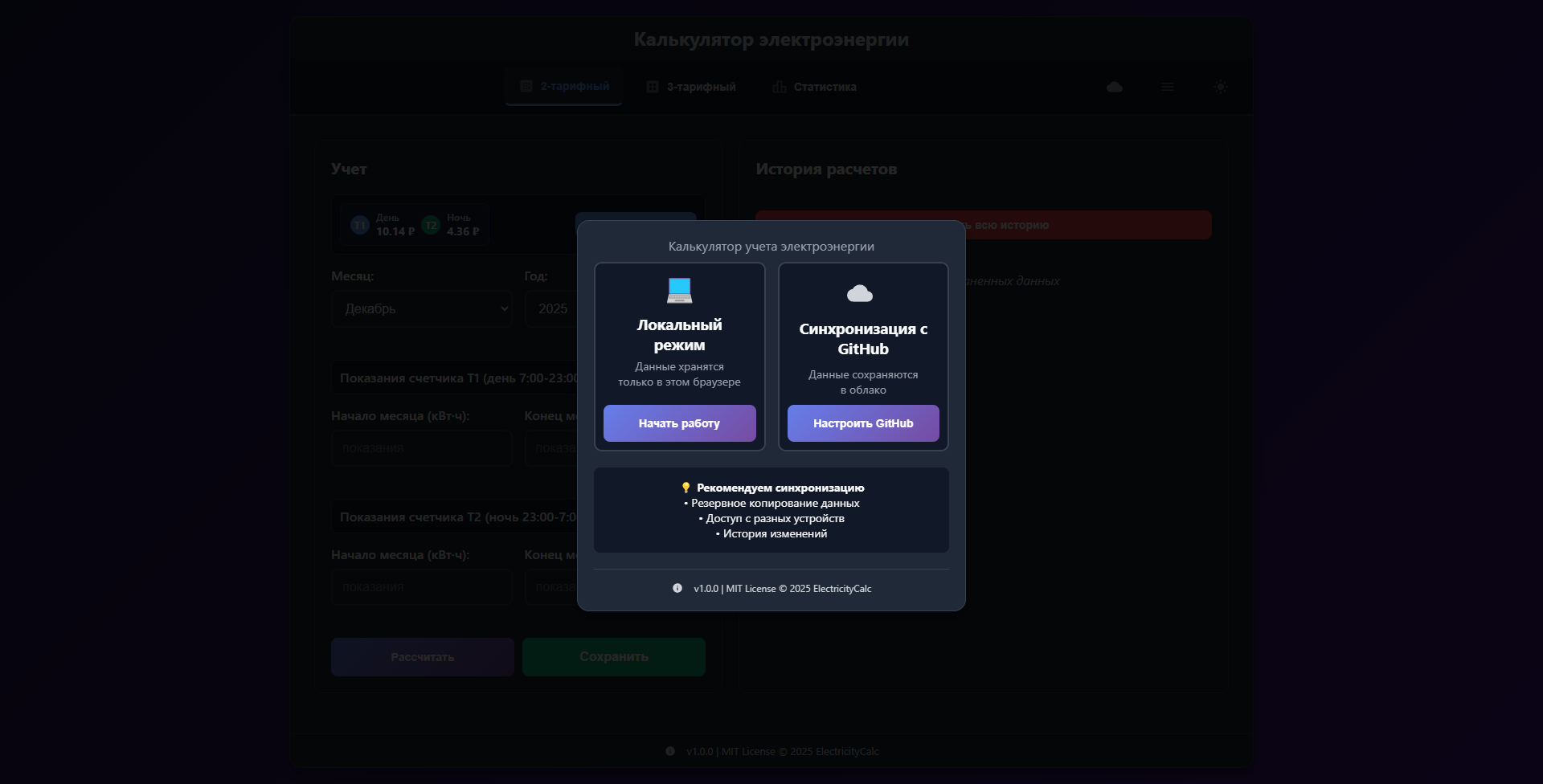Click the red clear всю историю button

pos(984,225)
